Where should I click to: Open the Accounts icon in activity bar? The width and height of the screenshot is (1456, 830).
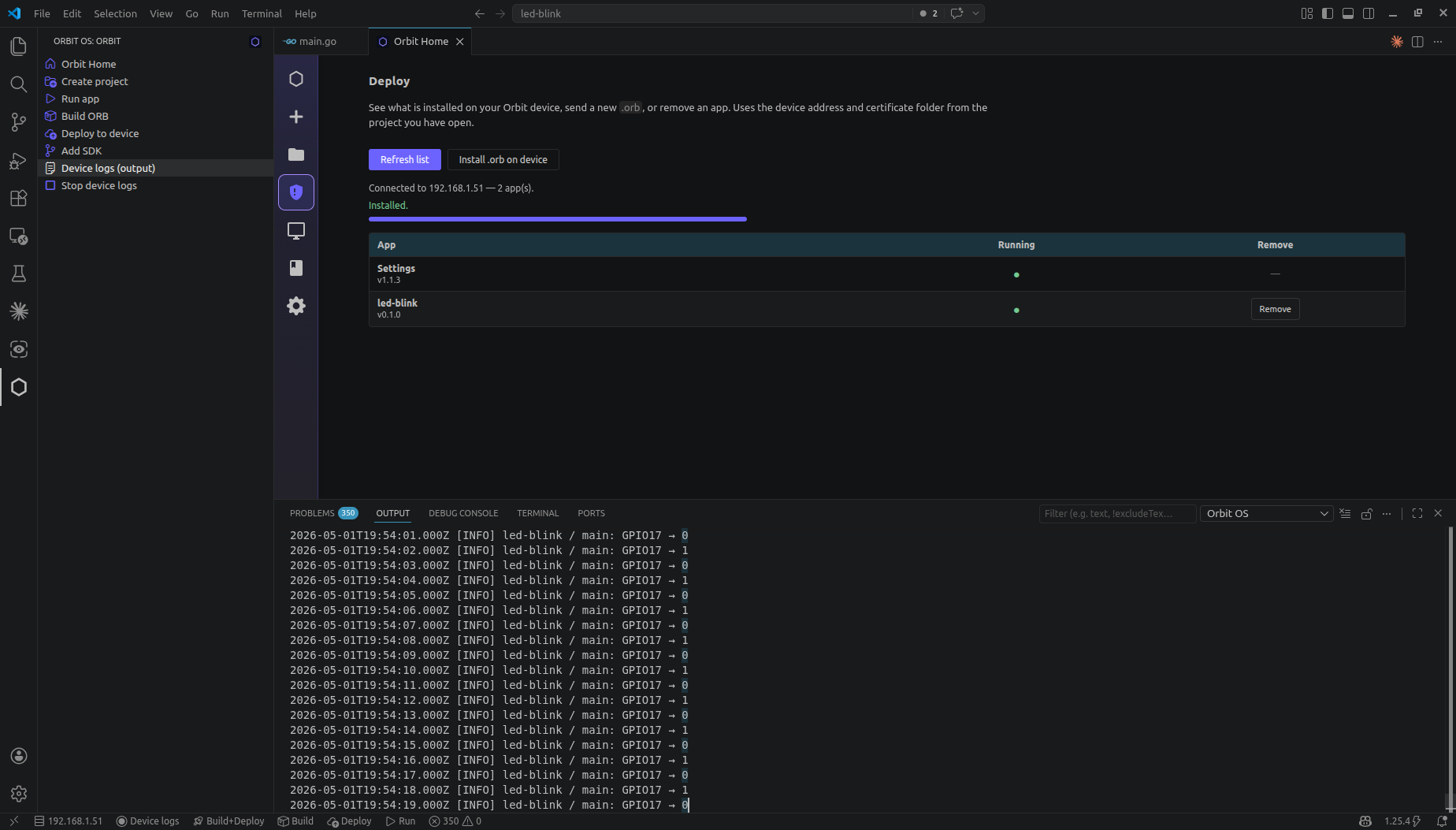[x=18, y=756]
